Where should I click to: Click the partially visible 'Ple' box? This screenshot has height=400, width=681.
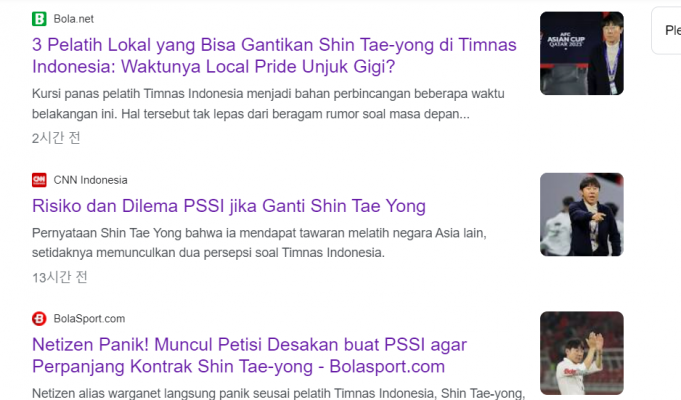[x=667, y=30]
